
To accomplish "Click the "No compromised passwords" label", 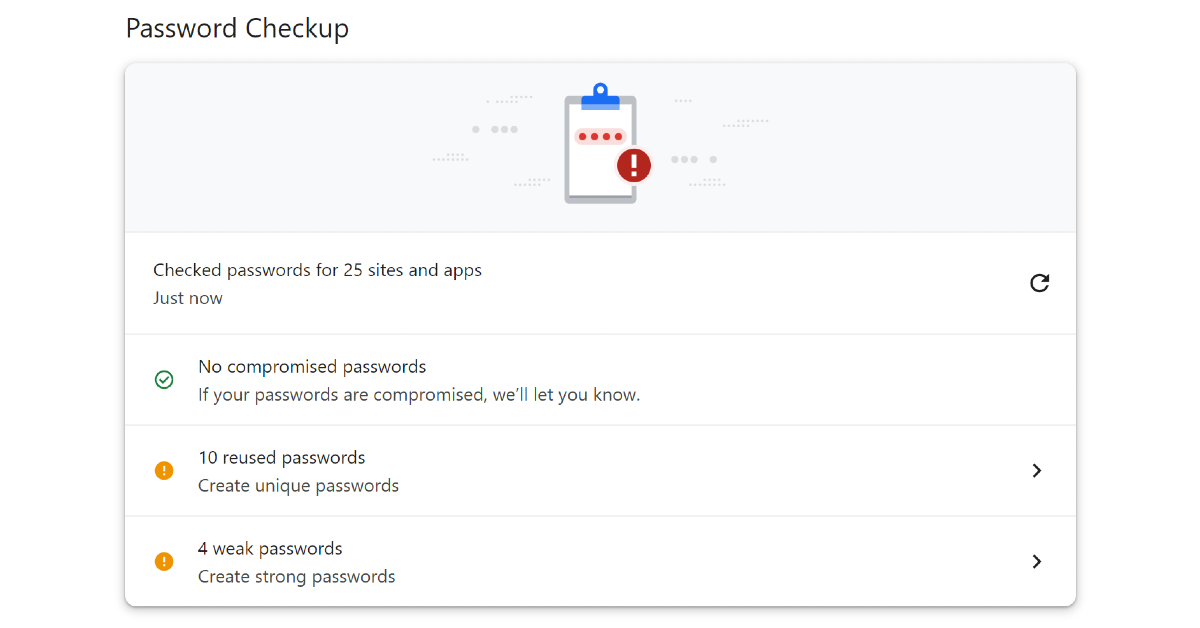I will coord(312,367).
